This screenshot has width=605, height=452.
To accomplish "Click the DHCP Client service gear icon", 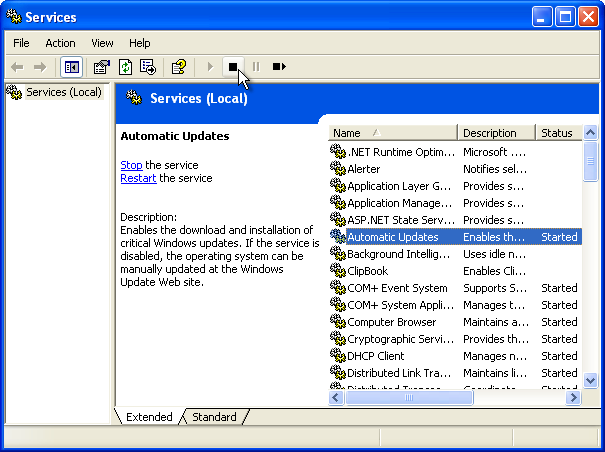I will [x=338, y=355].
